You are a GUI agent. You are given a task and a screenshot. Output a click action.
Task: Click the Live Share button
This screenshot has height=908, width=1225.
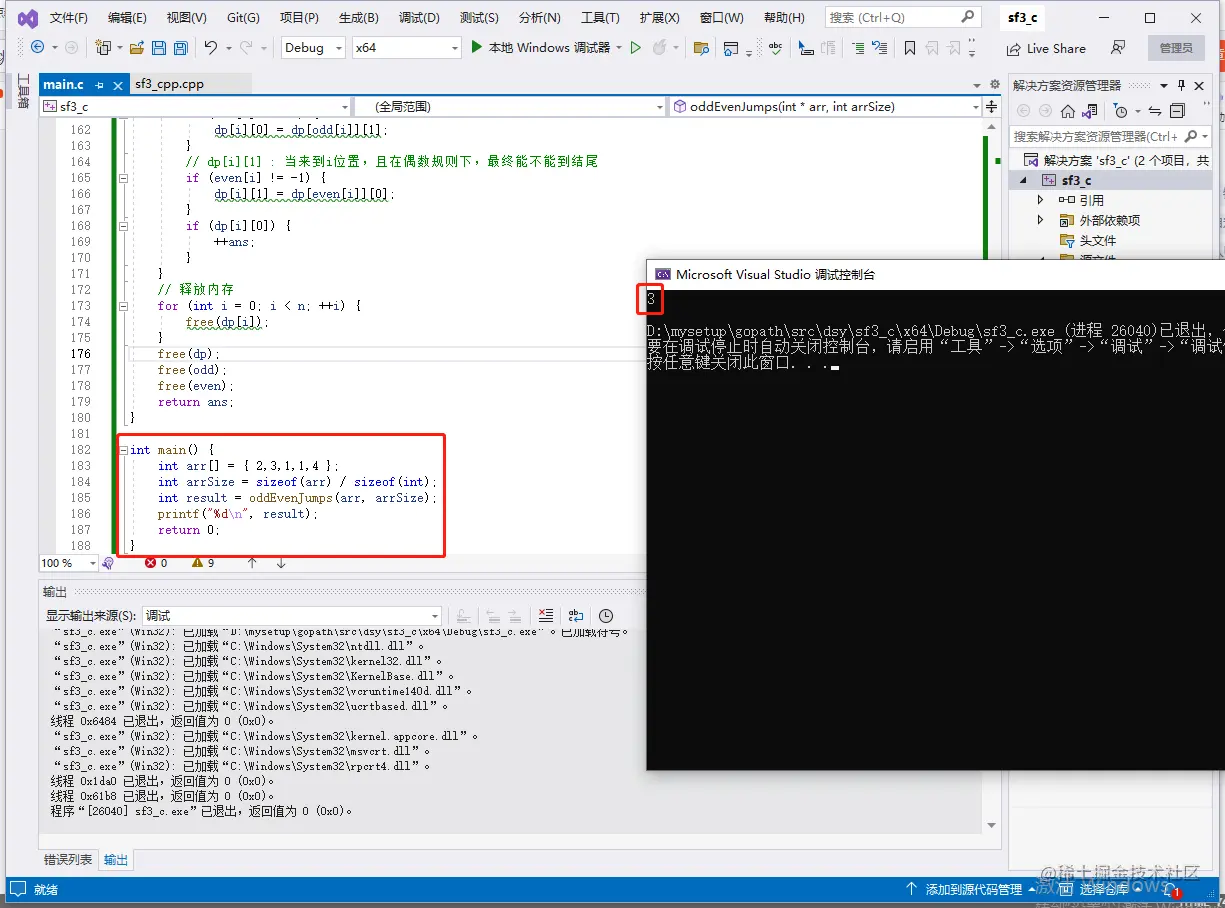(1046, 48)
